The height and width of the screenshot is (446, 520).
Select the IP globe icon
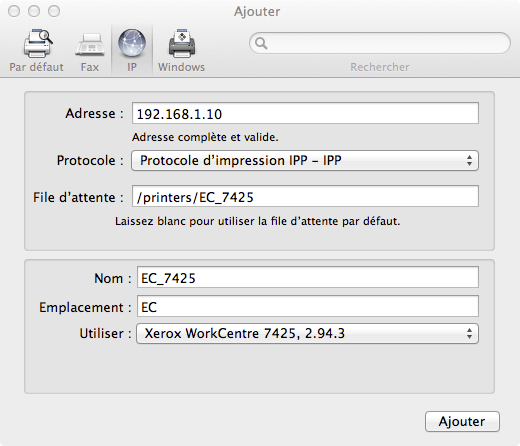(x=132, y=43)
